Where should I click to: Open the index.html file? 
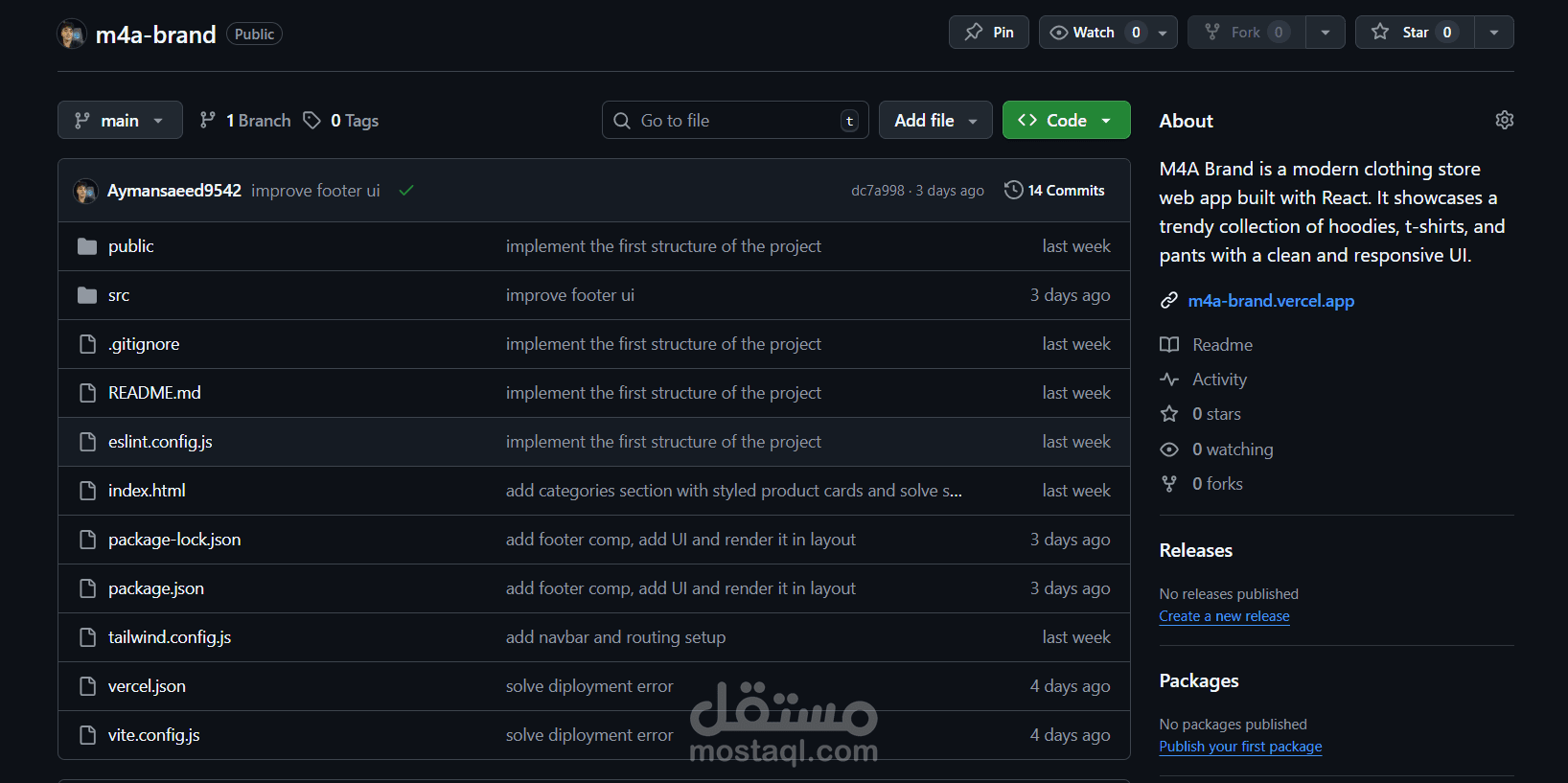tap(147, 491)
